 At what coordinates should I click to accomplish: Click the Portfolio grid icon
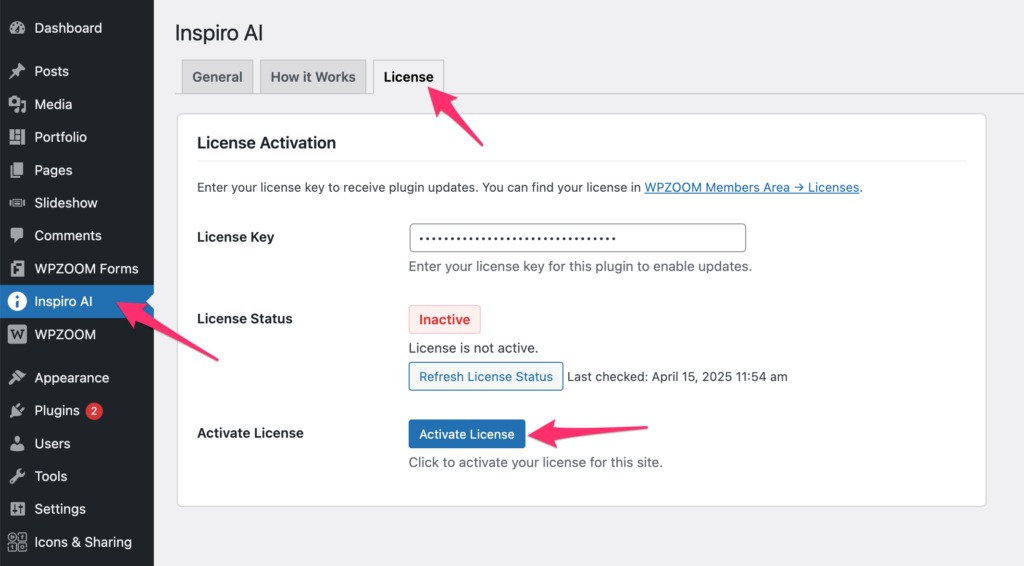point(17,137)
